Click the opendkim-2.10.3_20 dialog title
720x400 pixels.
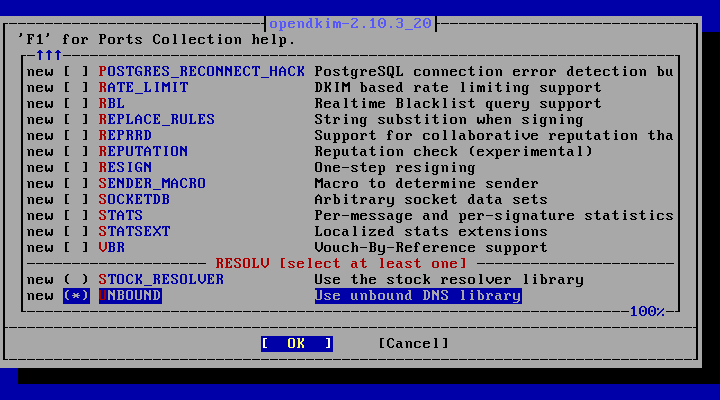pos(350,23)
